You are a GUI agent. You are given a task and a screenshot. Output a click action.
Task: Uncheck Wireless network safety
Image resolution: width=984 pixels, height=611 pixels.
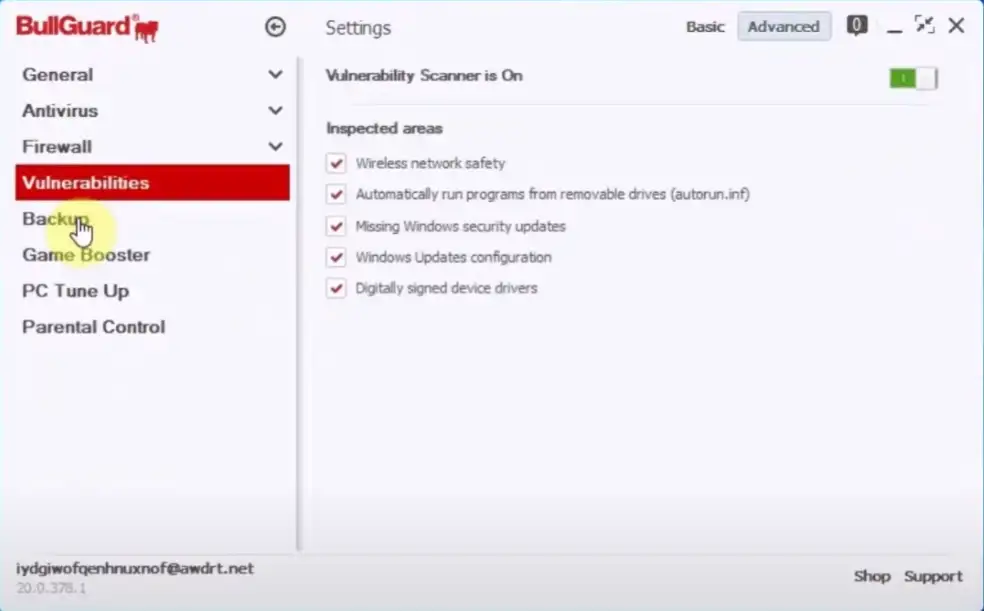pyautogui.click(x=336, y=163)
